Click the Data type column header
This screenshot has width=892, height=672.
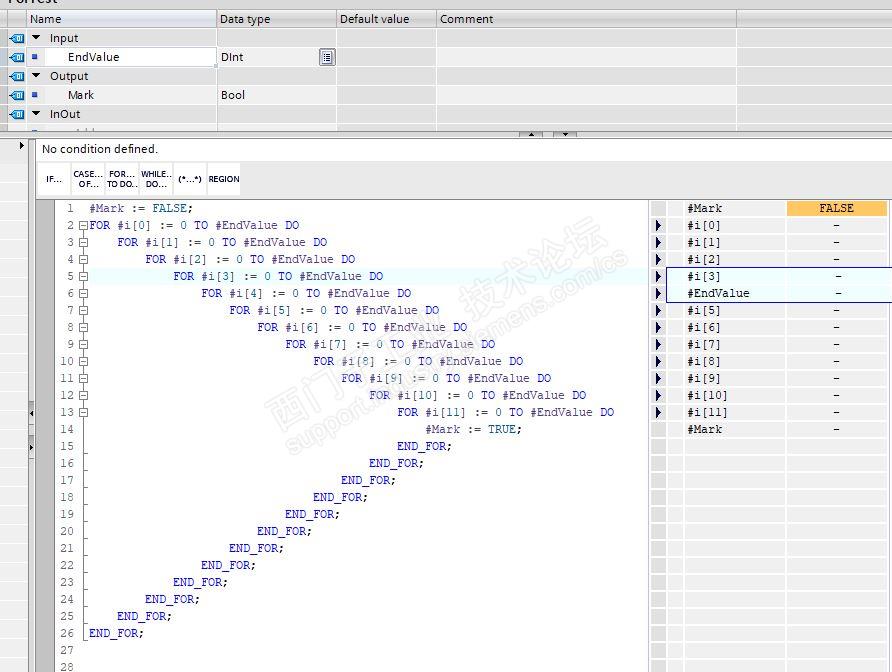[276, 19]
